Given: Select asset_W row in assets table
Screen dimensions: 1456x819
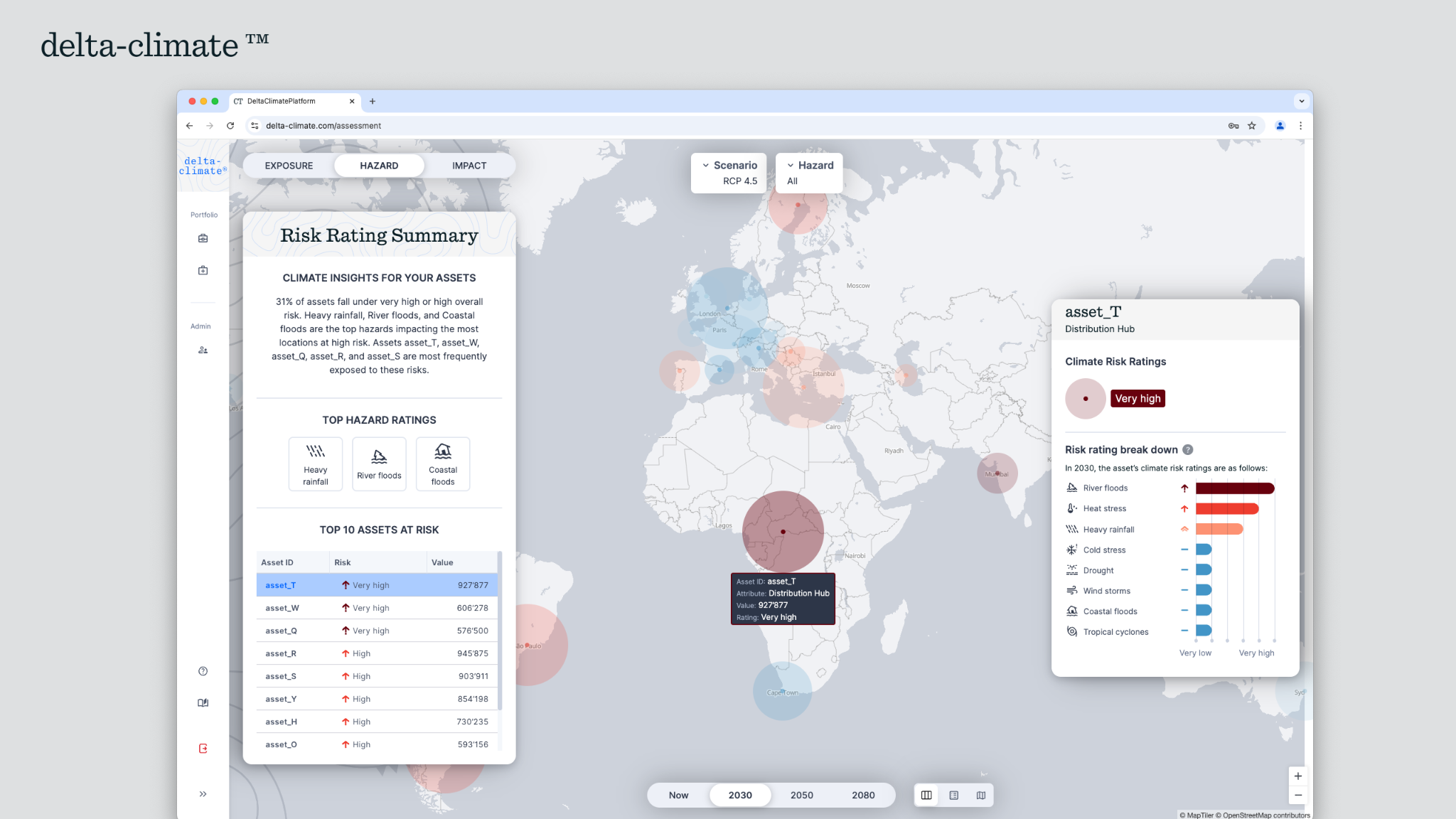Looking at the screenshot, I should point(377,608).
